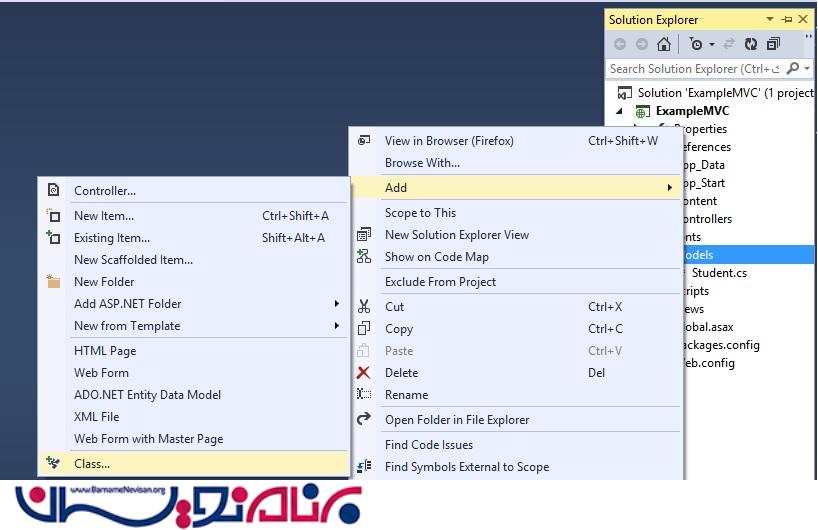The width and height of the screenshot is (818, 530).
Task: Choose New Folder in Add submenu
Action: tap(194, 282)
